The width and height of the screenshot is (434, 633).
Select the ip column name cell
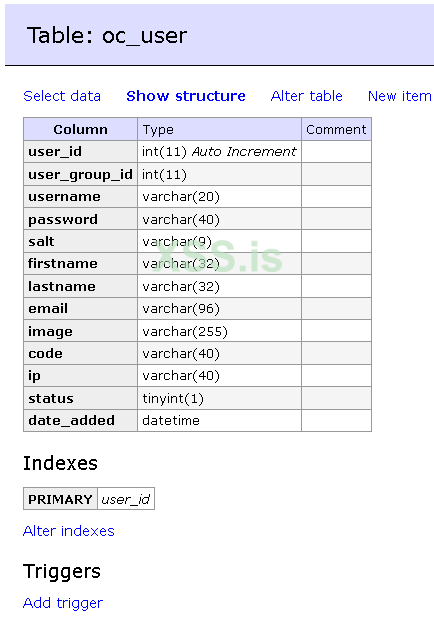(x=80, y=376)
